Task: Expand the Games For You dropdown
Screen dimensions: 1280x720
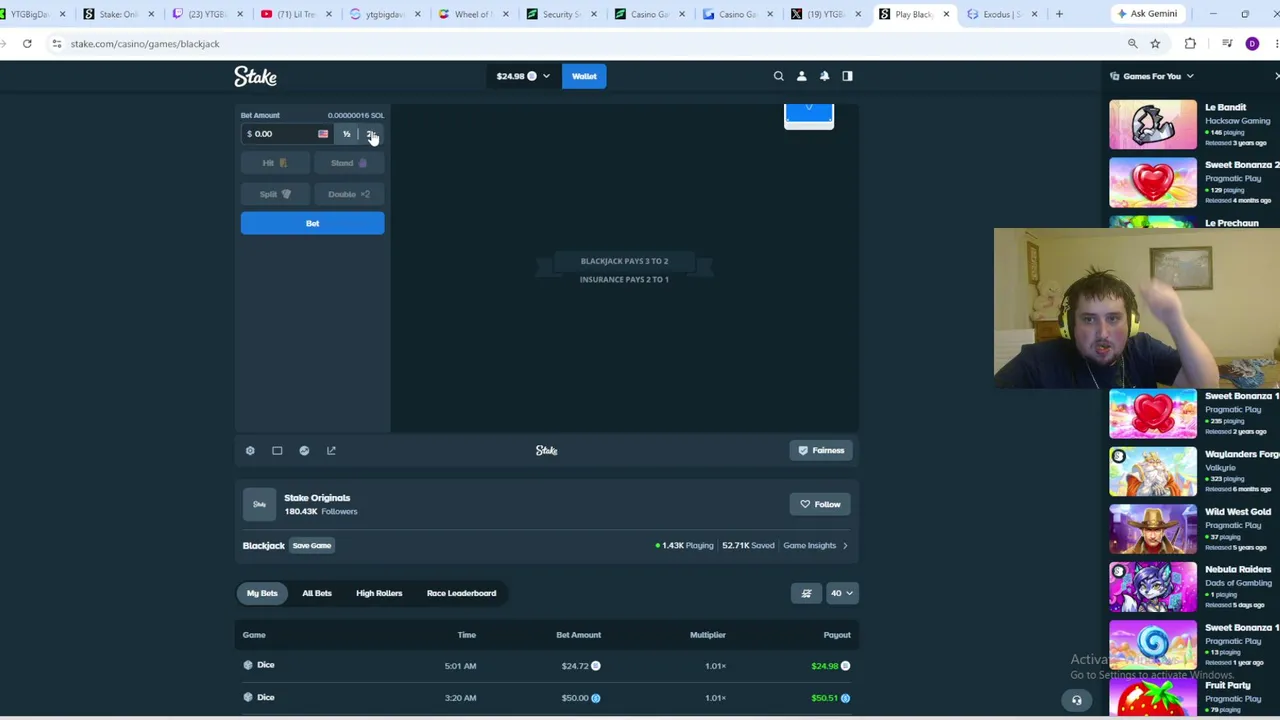Action: point(1152,76)
